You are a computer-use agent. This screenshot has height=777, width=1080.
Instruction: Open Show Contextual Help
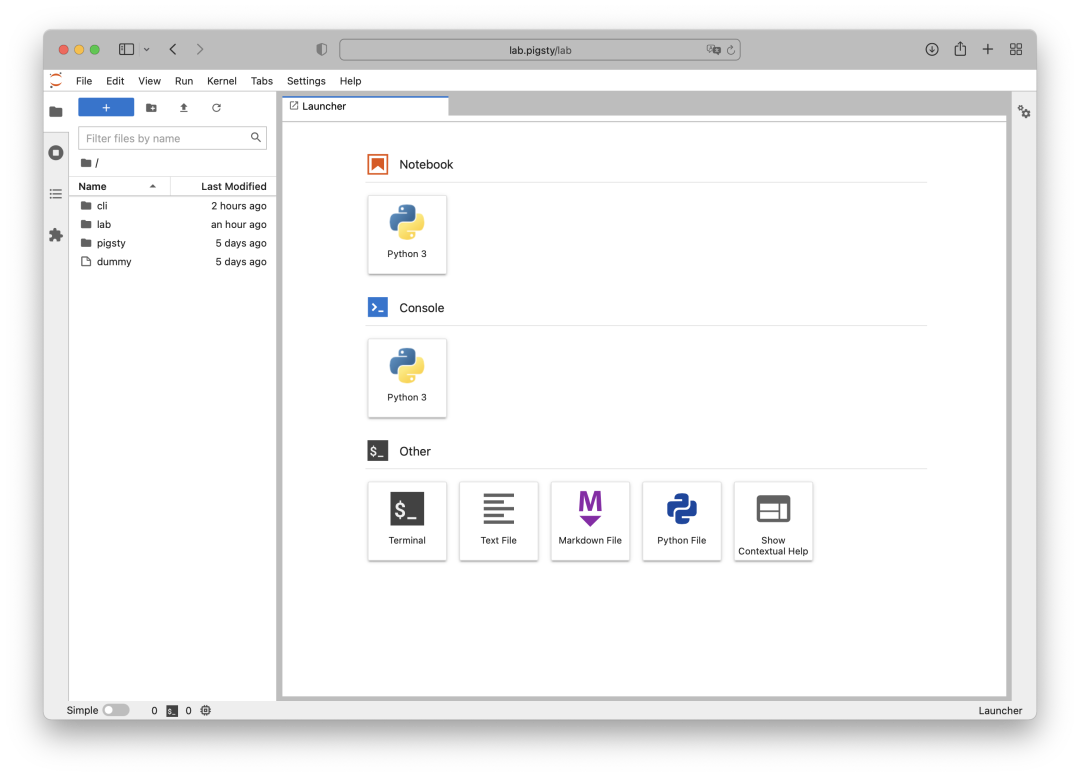pos(773,520)
